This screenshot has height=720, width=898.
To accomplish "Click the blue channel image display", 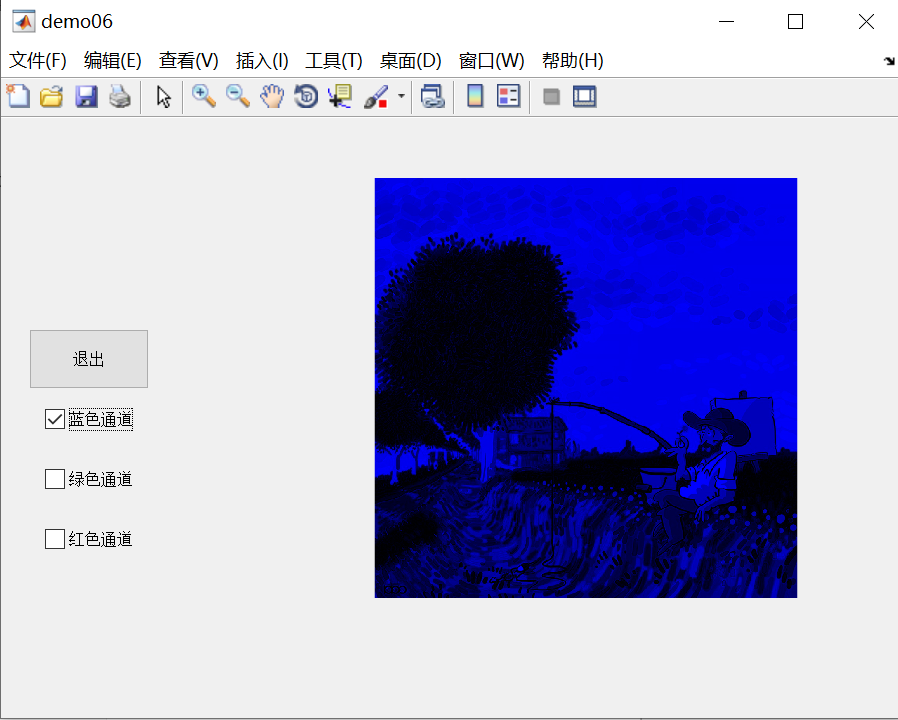I will (586, 388).
